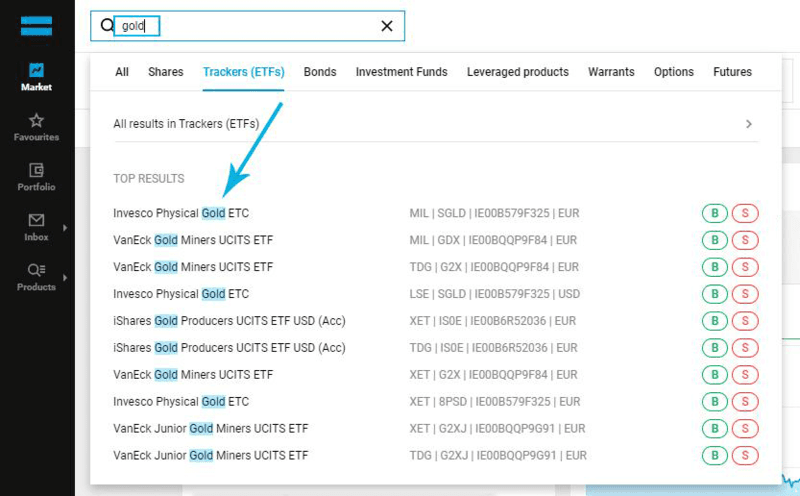
Task: Open All results in Trackers (ETFs) link
Action: point(186,124)
